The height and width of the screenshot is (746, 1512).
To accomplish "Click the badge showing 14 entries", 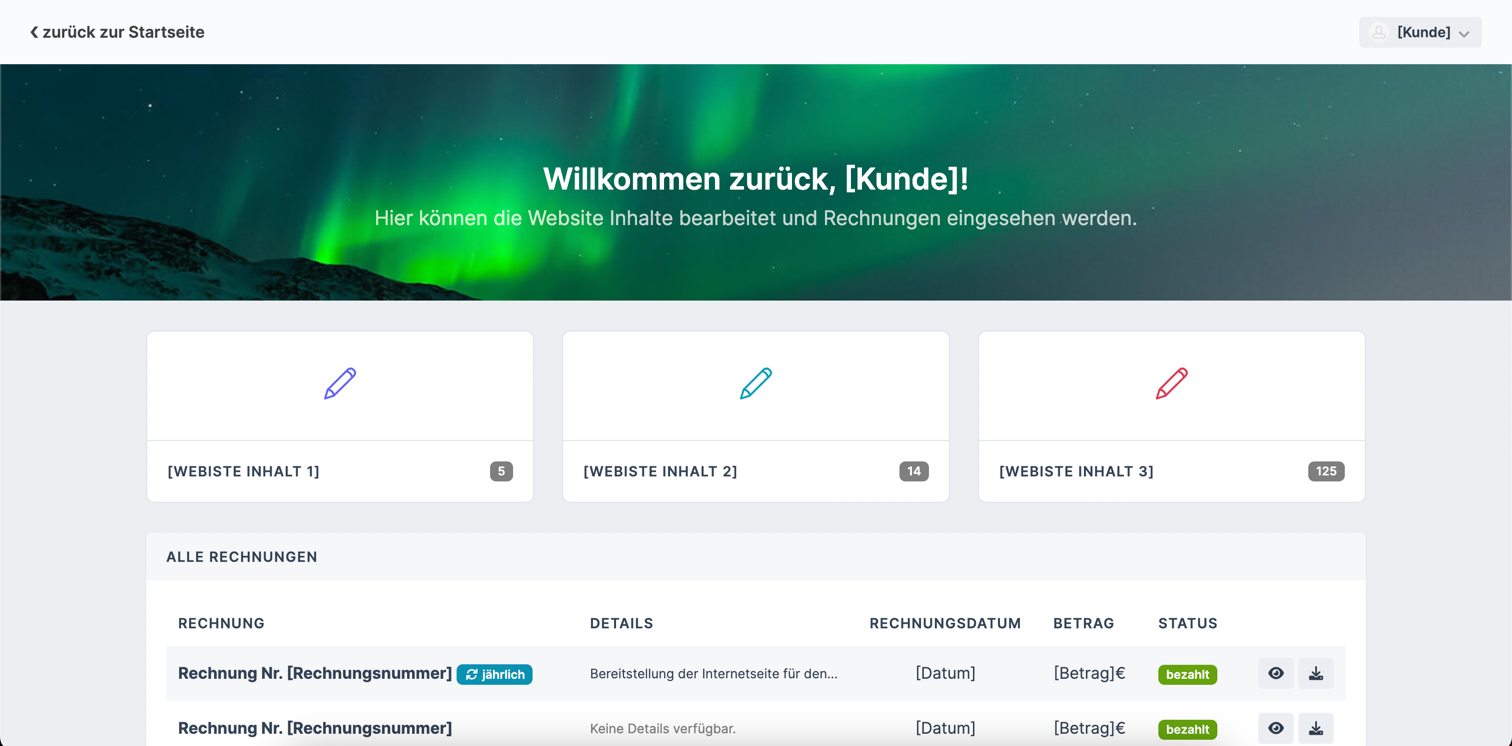I will pyautogui.click(x=913, y=471).
